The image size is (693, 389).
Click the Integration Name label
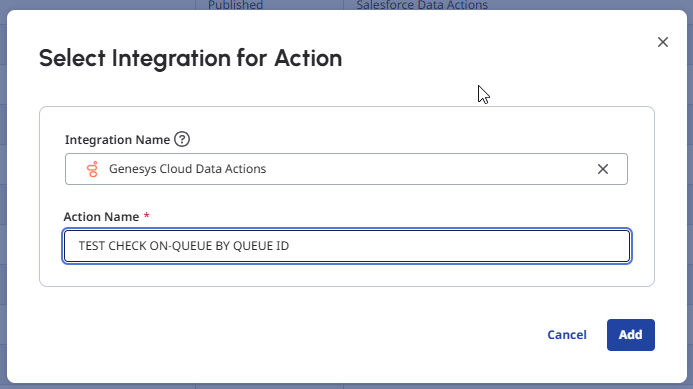[x=118, y=140]
